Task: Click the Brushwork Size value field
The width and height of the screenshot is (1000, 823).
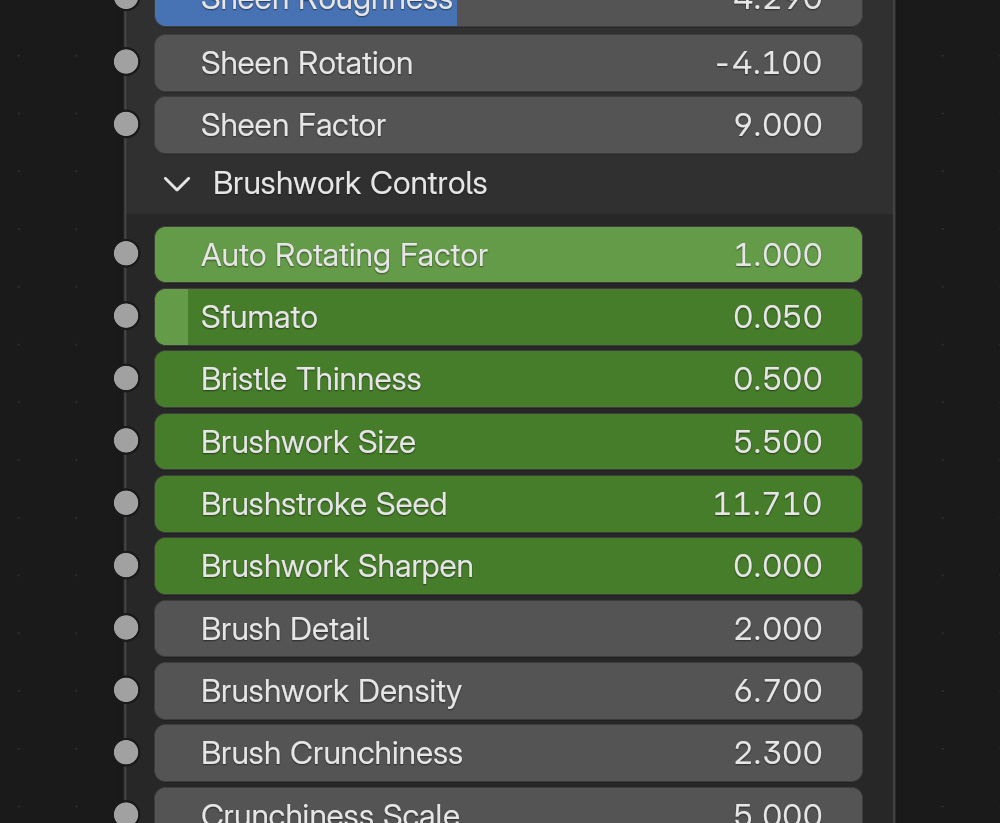Action: tap(508, 442)
